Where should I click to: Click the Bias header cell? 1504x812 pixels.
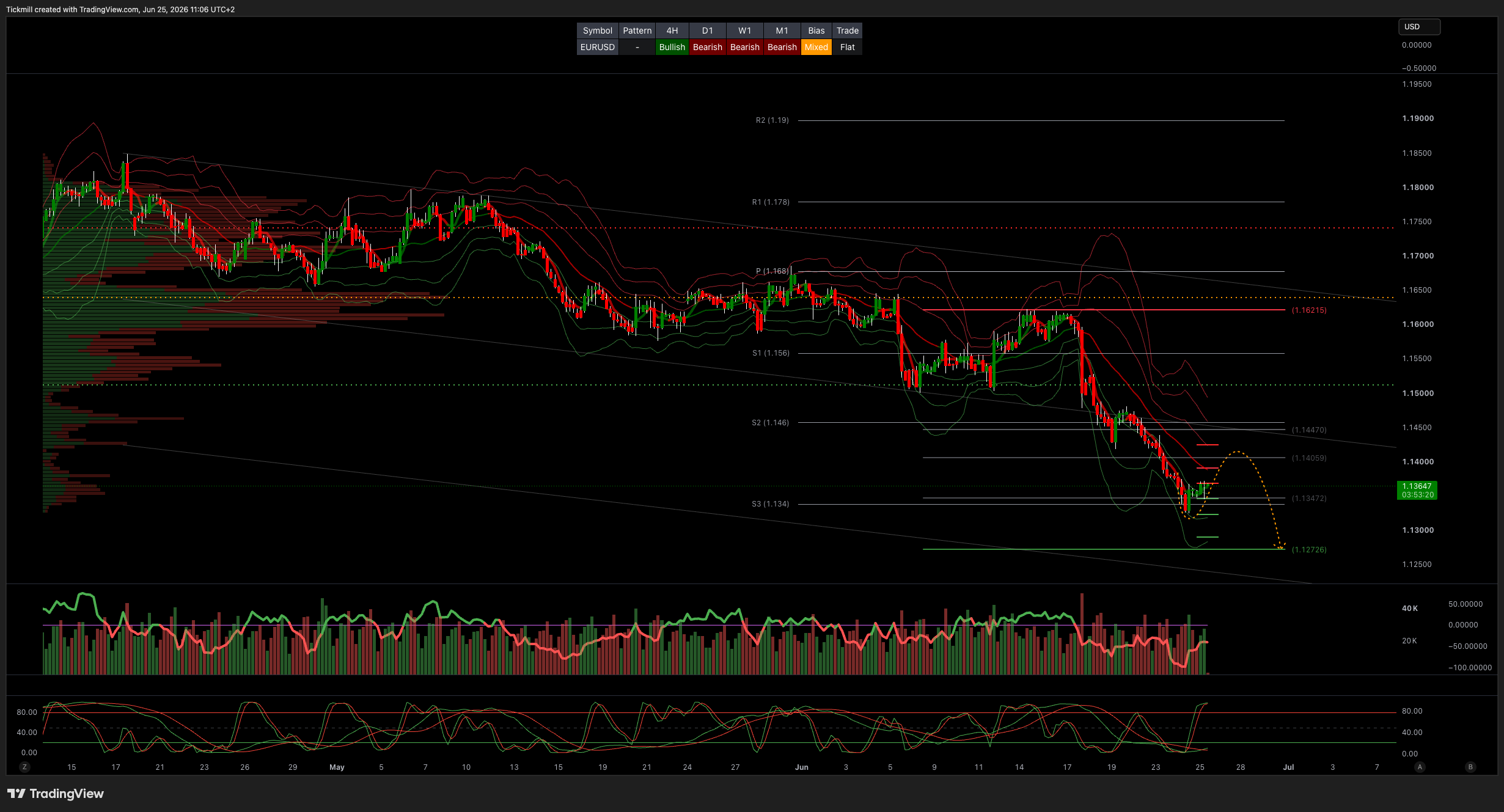[x=816, y=31]
